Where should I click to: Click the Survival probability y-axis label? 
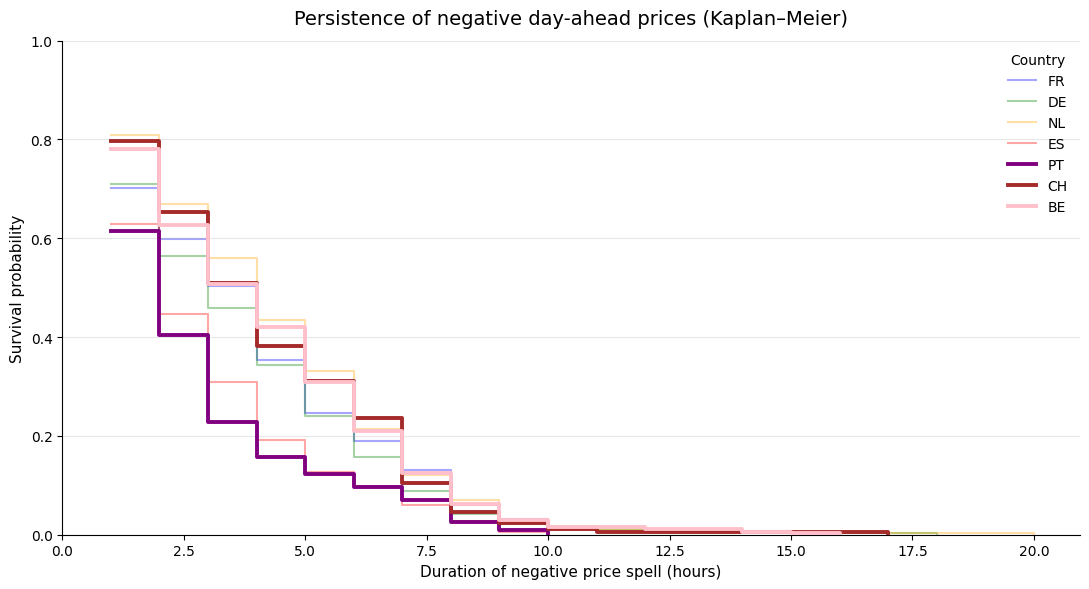(17, 288)
